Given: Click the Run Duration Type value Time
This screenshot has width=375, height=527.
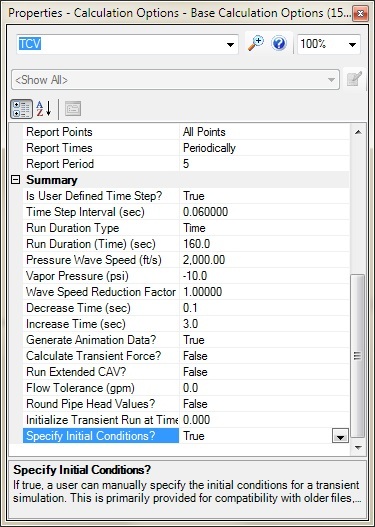Looking at the screenshot, I should [194, 228].
